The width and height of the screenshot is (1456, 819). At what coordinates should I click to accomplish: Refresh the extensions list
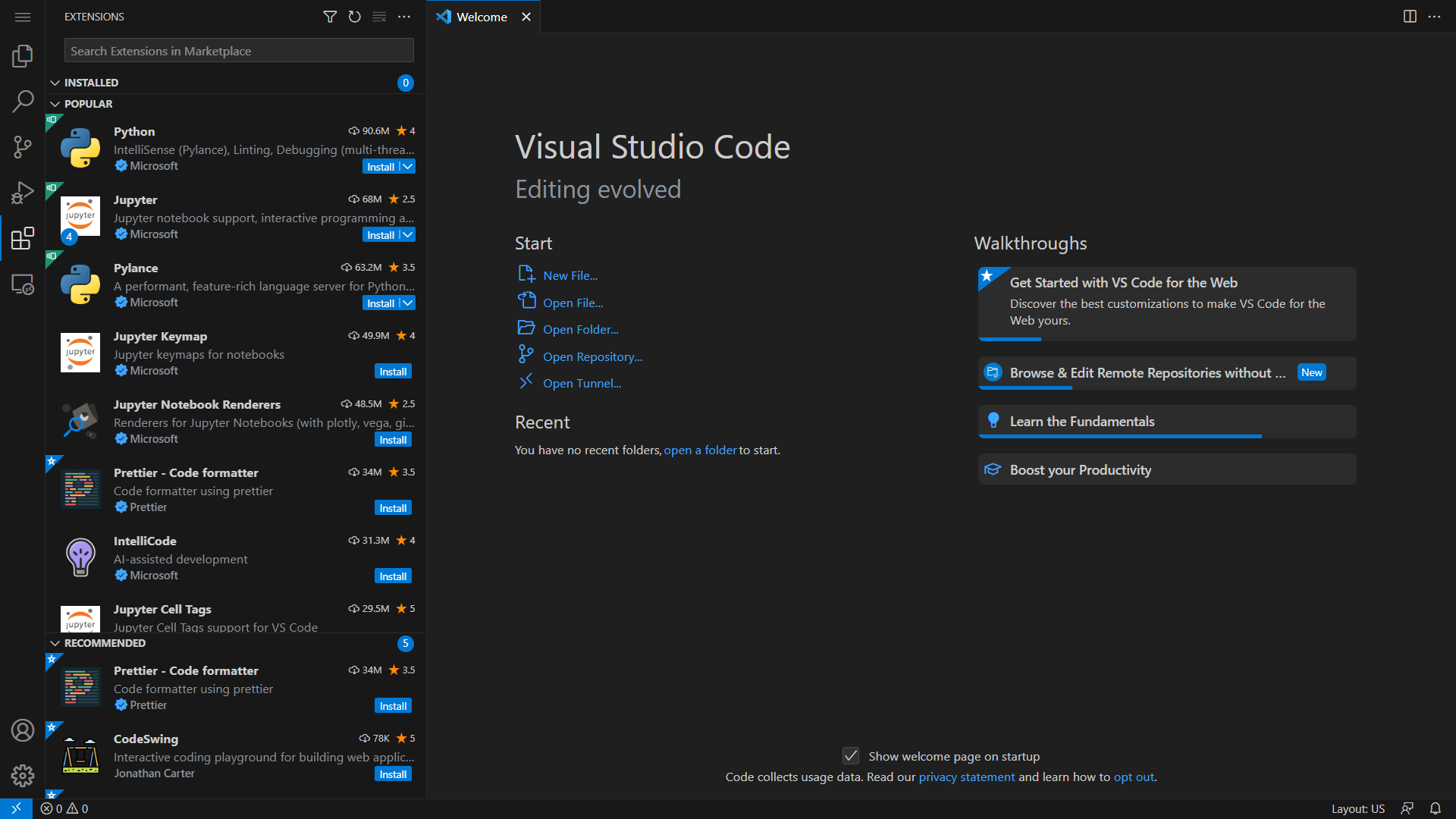coord(354,17)
